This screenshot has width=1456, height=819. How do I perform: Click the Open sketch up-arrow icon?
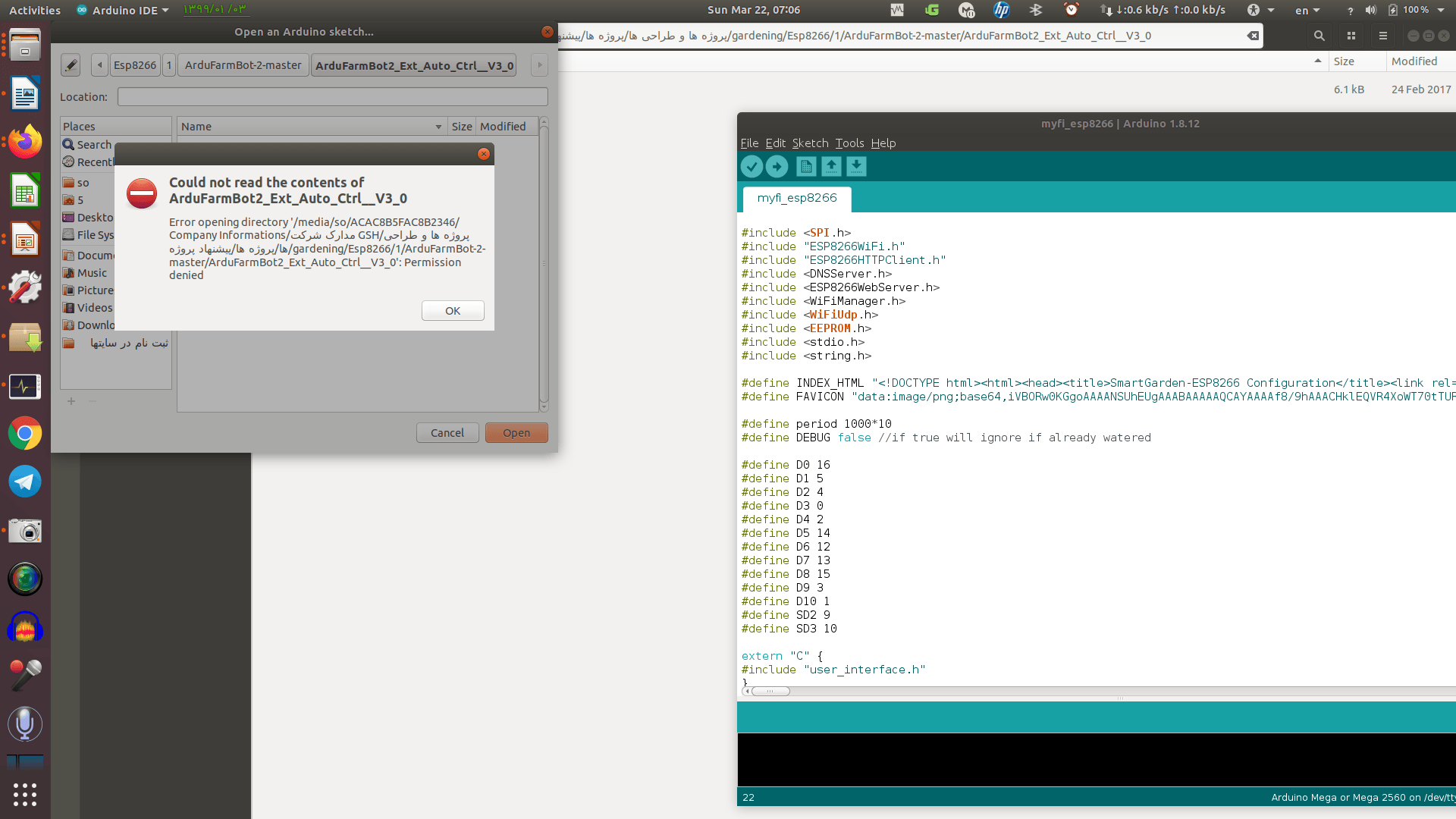point(831,167)
